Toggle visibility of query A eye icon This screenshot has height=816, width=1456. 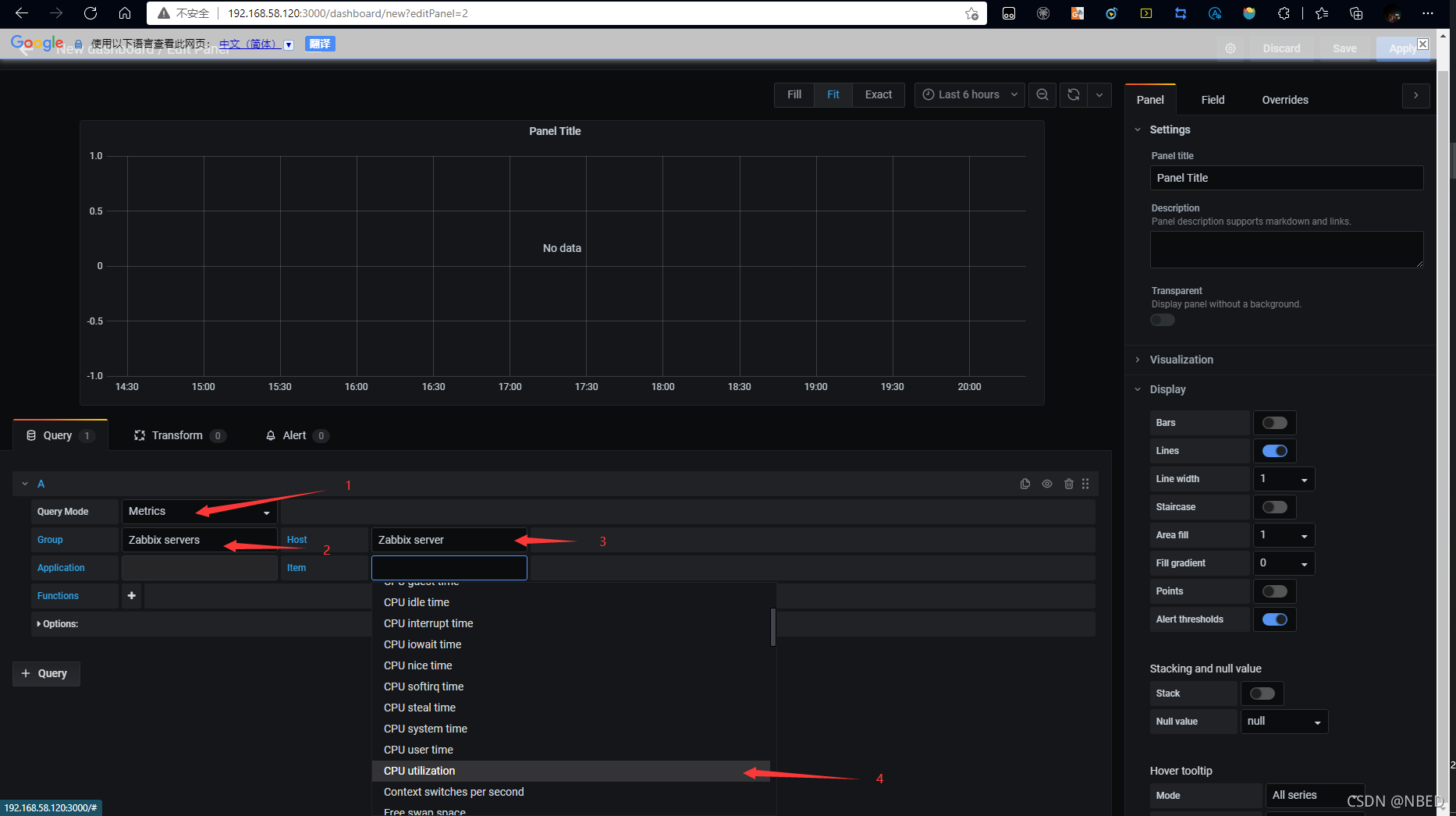(1047, 484)
